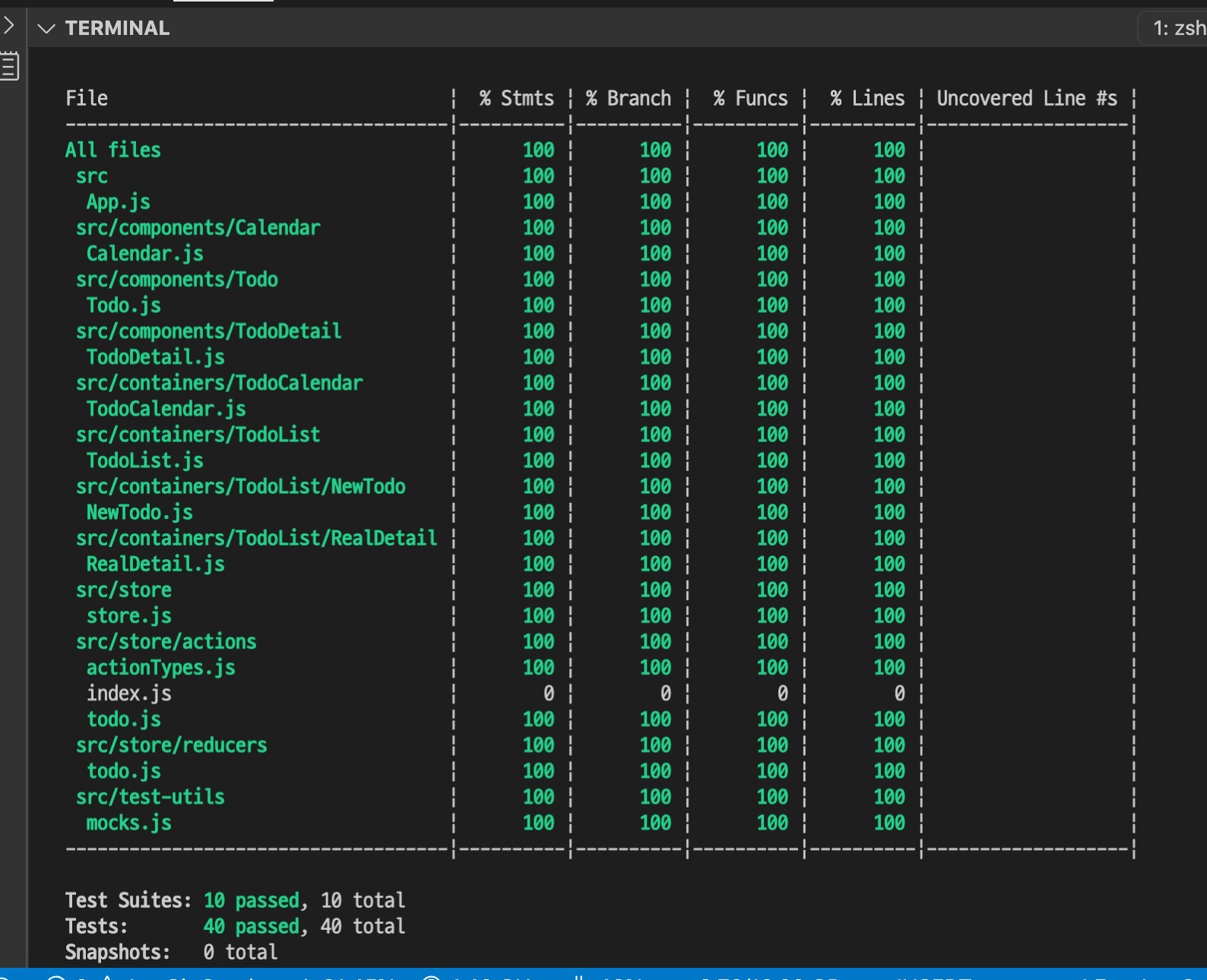Viewport: 1207px width, 980px height.
Task: Select the 'mocks.js' file name
Action: pyautogui.click(x=129, y=822)
